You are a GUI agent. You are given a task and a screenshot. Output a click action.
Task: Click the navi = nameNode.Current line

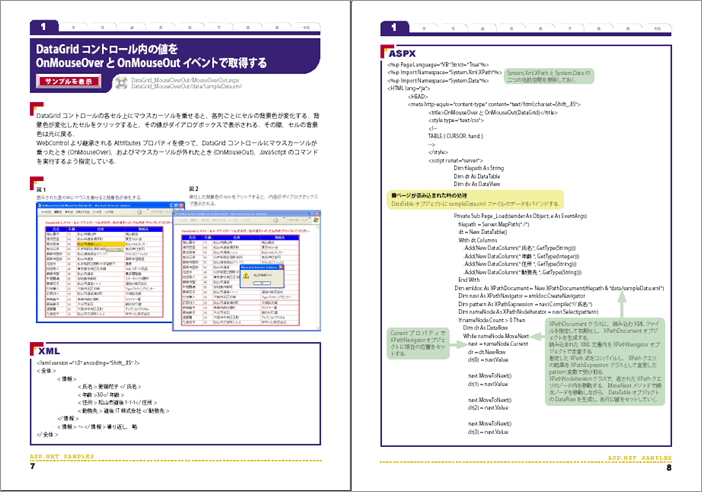(x=498, y=344)
